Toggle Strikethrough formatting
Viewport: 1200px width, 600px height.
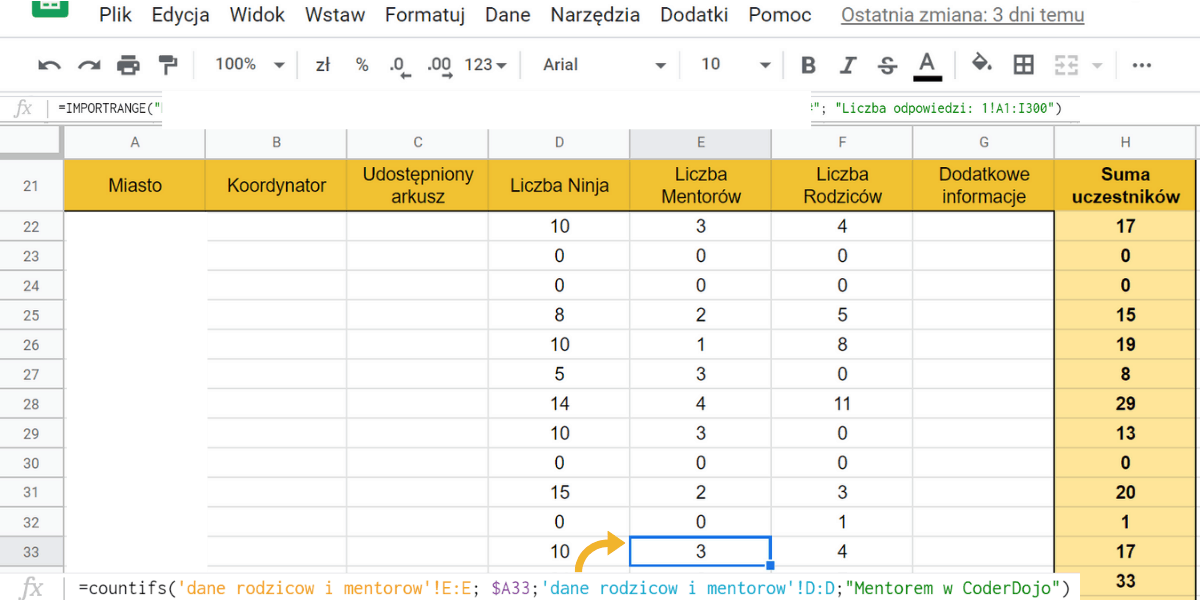[x=887, y=65]
